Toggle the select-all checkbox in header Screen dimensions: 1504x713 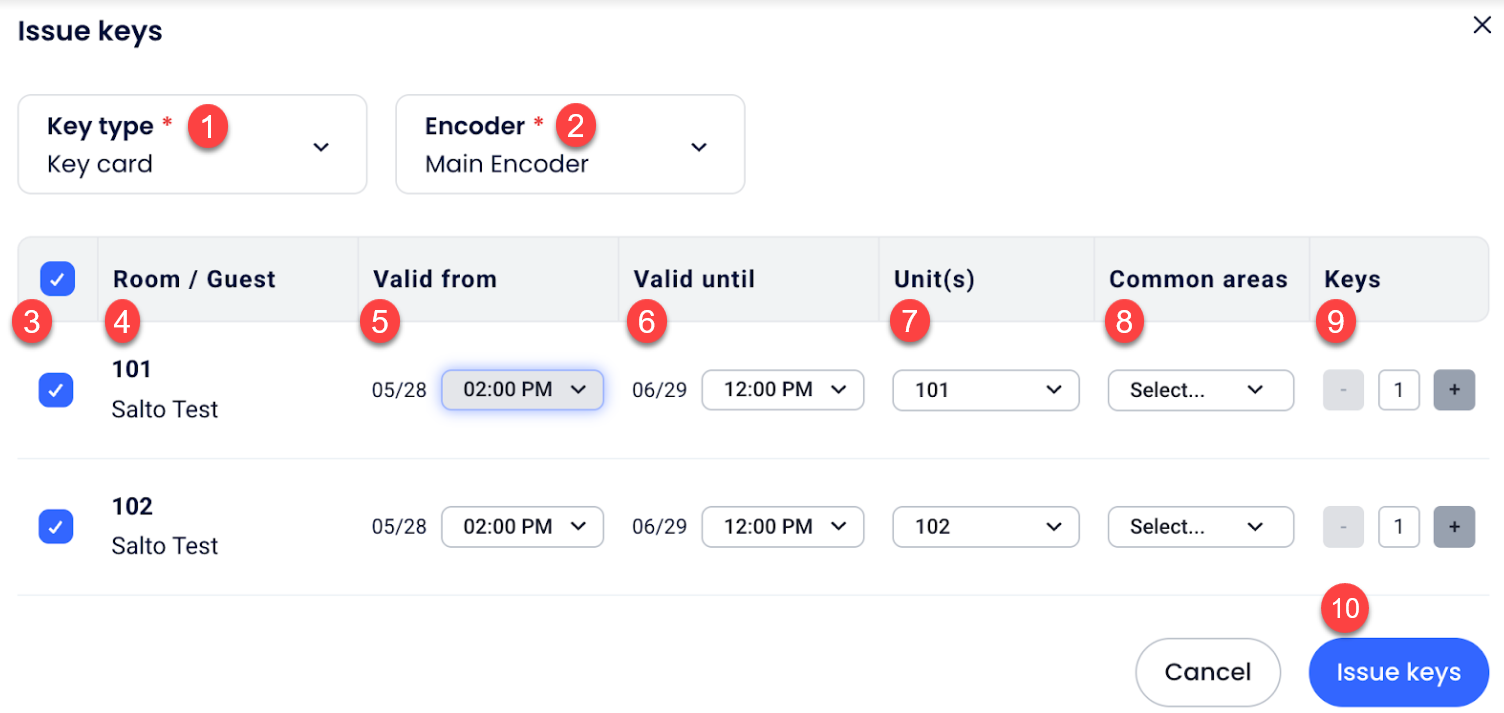tap(57, 279)
